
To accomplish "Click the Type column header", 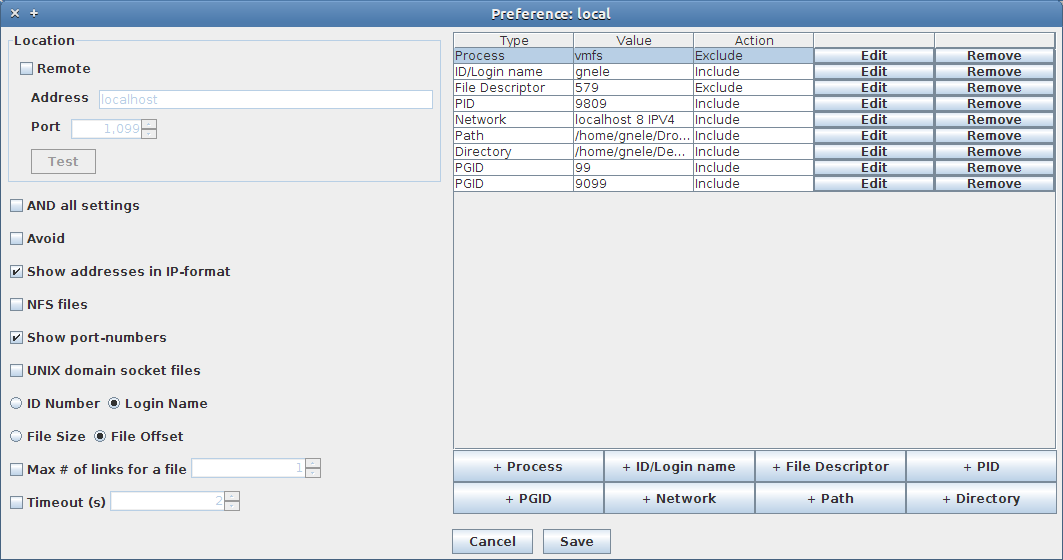I will pyautogui.click(x=514, y=40).
